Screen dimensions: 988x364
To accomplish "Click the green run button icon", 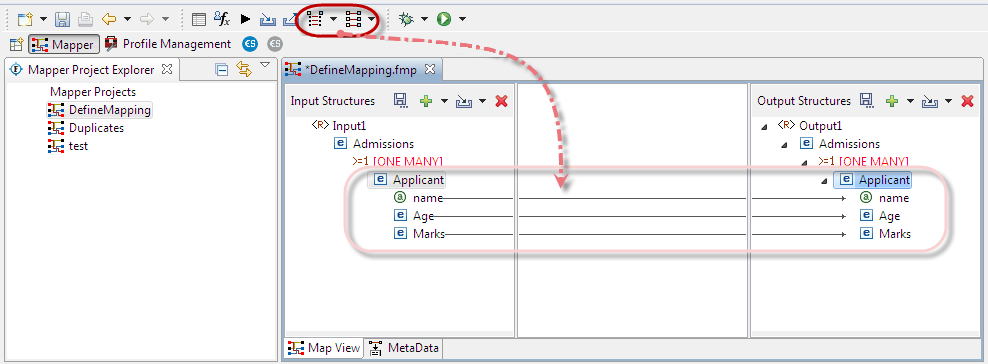I will 444,20.
